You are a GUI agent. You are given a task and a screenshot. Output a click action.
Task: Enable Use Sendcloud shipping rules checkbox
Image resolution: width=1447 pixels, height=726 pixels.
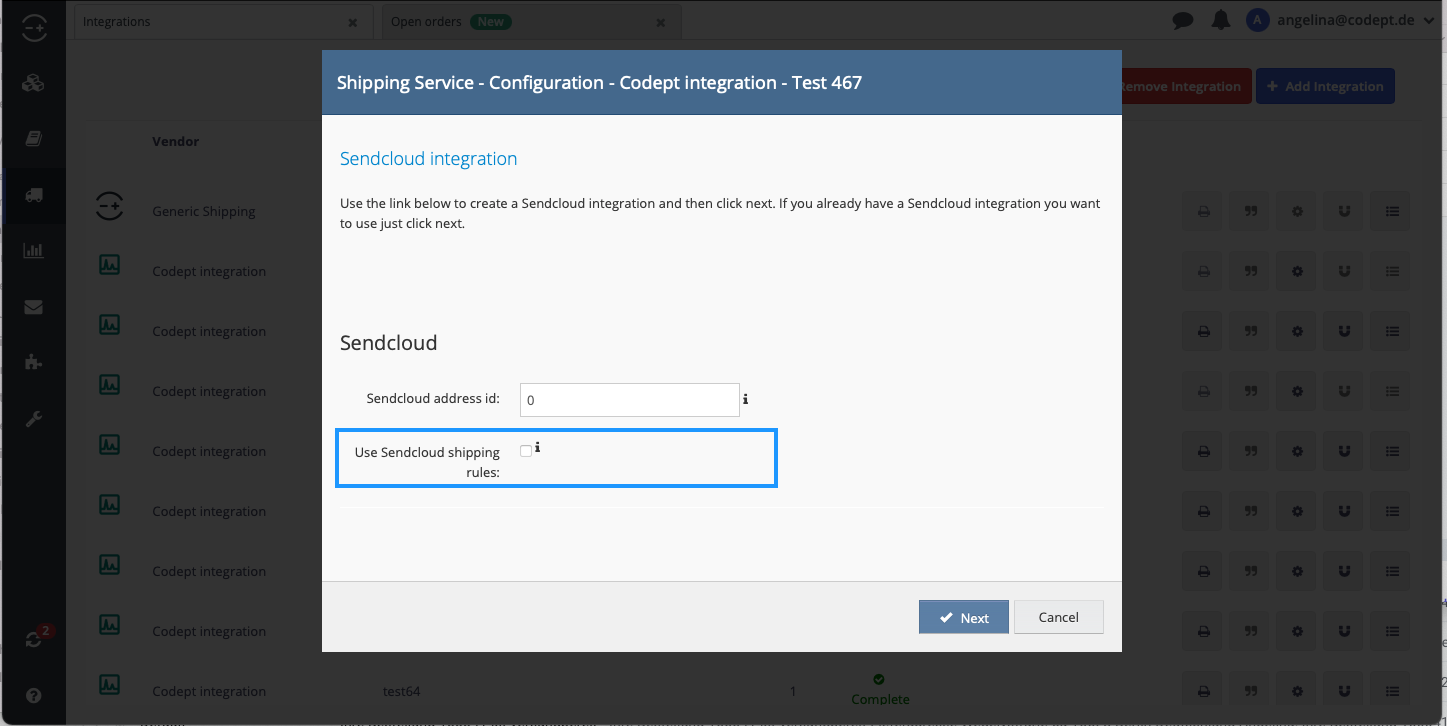[526, 451]
